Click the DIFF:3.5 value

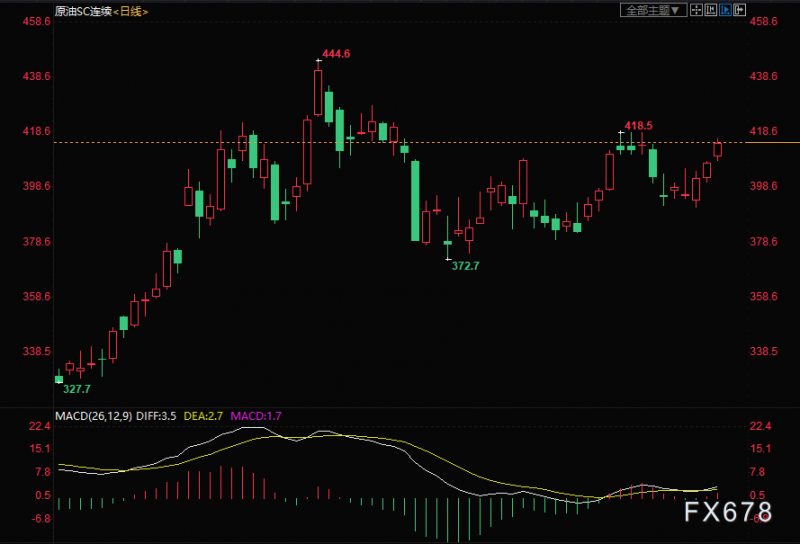(x=156, y=416)
